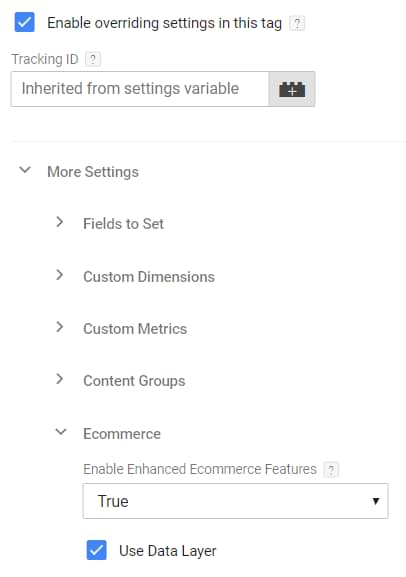Click the Use Data Layer label text

pyautogui.click(x=168, y=551)
